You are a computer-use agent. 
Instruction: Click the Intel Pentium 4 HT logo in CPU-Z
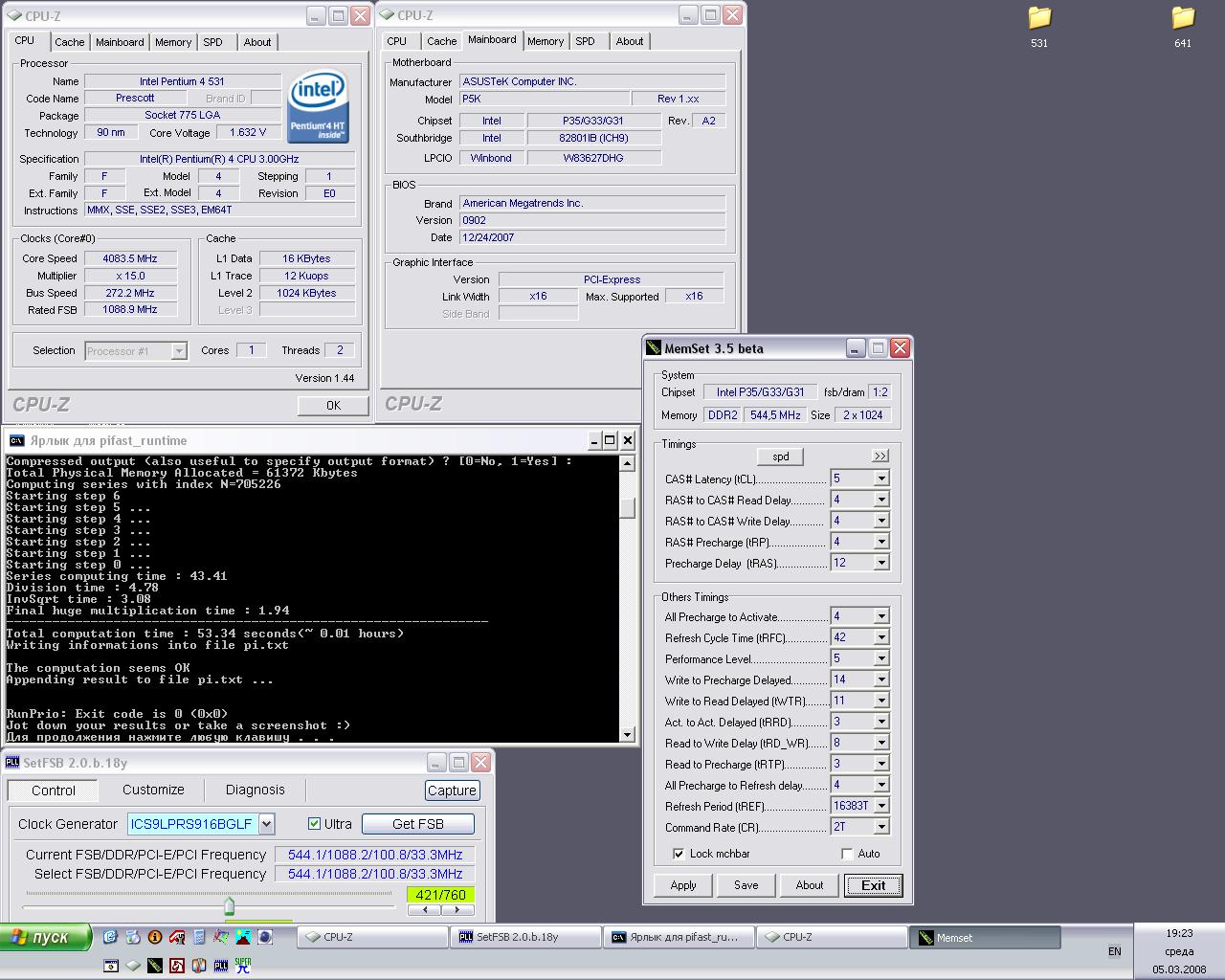(x=319, y=105)
